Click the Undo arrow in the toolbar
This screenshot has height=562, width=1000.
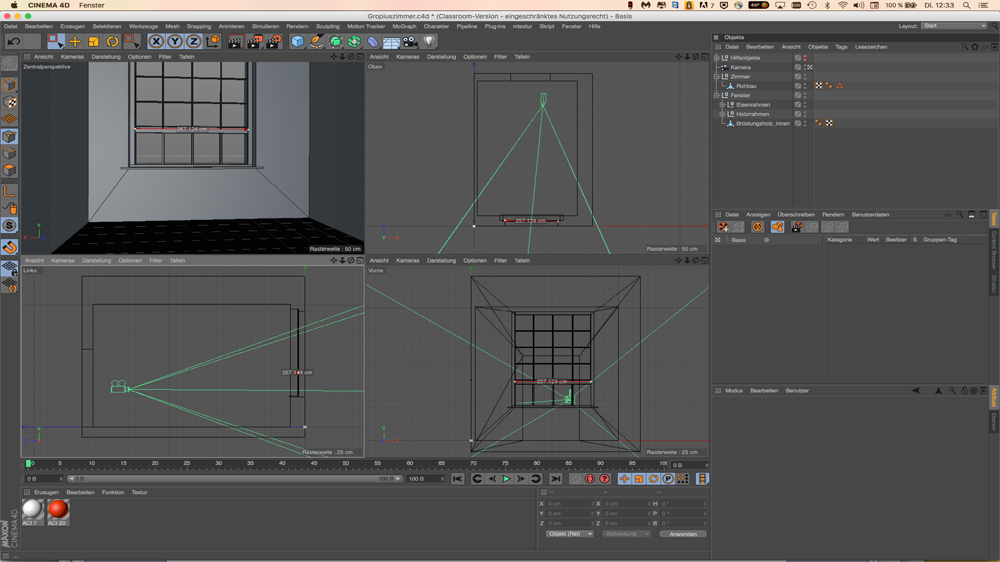(14, 42)
